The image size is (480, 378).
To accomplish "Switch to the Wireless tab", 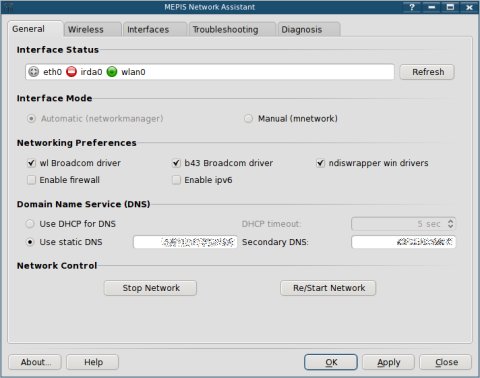I will pyautogui.click(x=92, y=29).
